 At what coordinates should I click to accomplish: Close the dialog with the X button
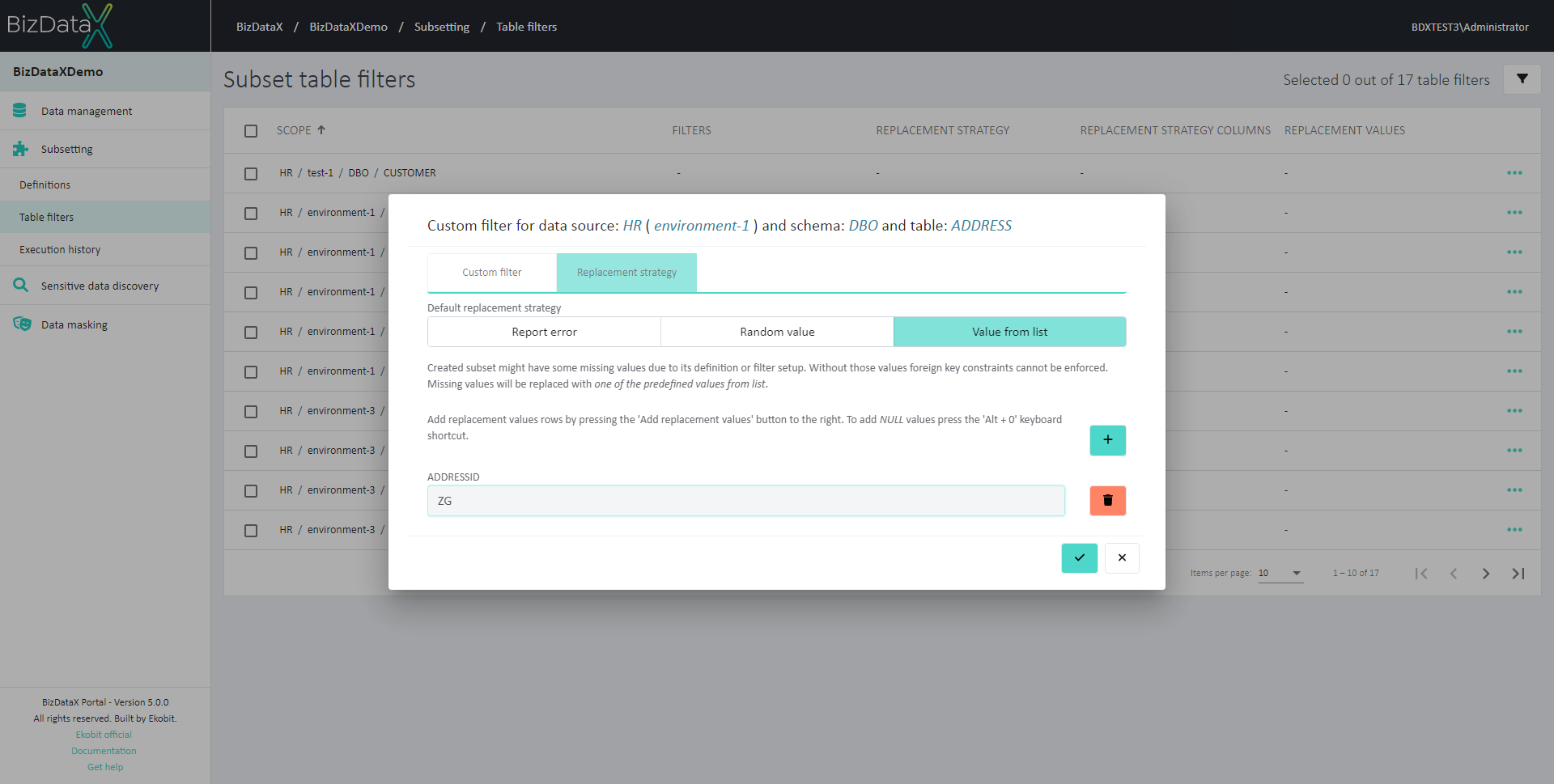pyautogui.click(x=1122, y=557)
